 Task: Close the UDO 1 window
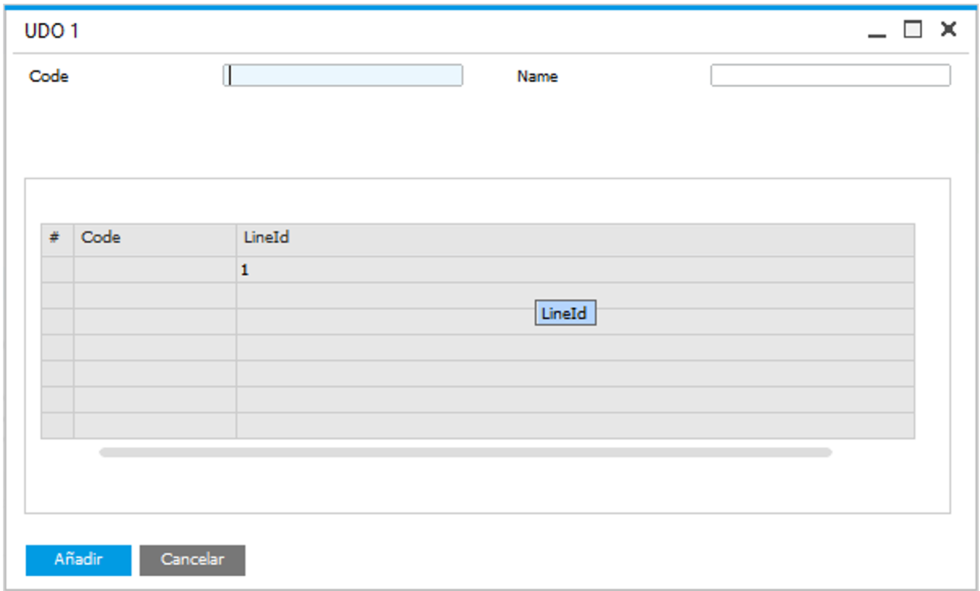[947, 29]
